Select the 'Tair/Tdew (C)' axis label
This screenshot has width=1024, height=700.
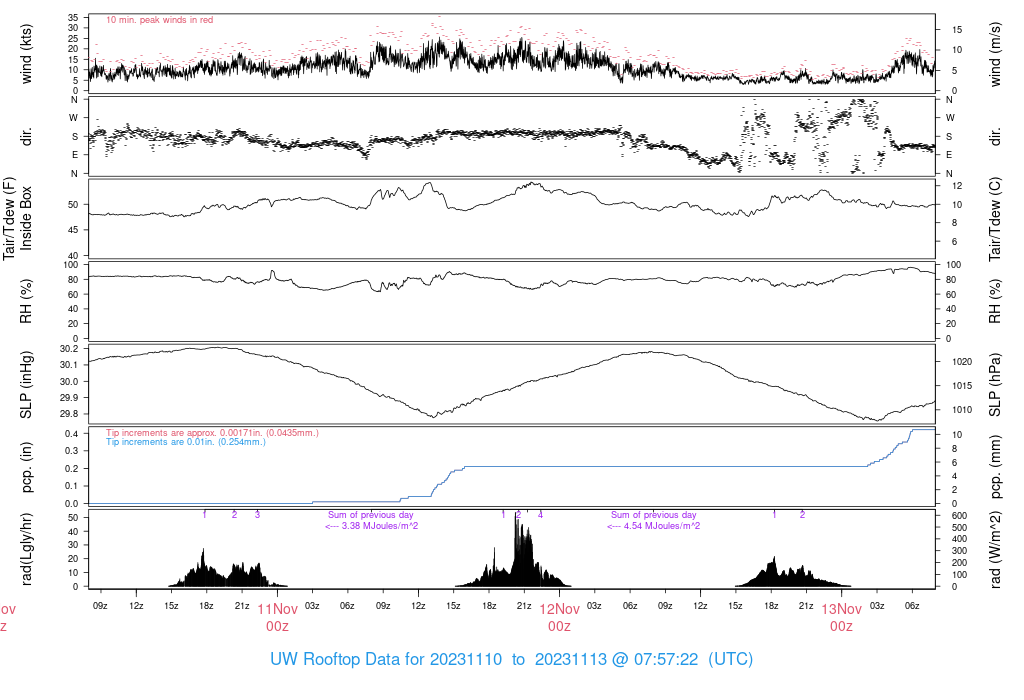(995, 219)
